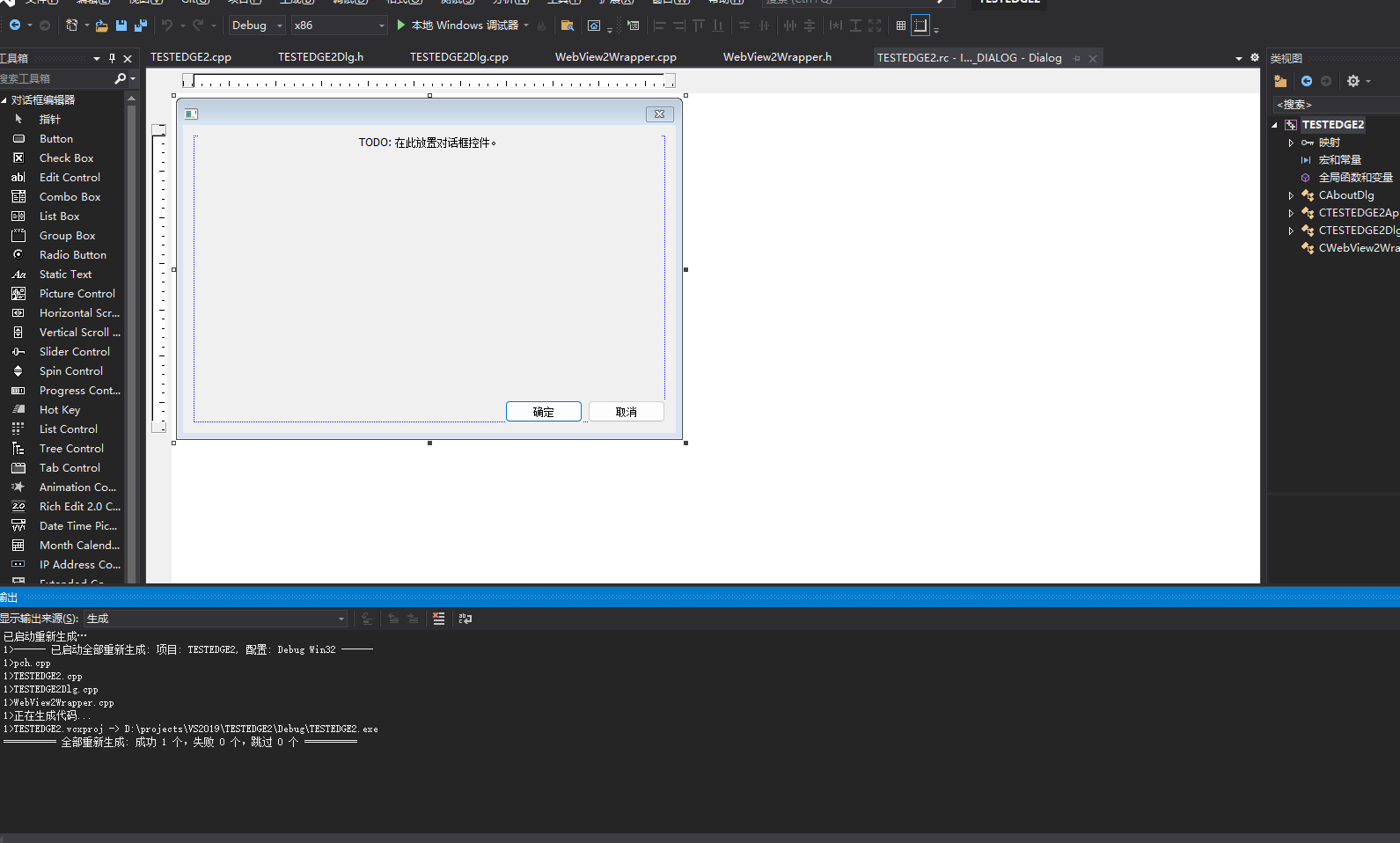The height and width of the screenshot is (843, 1400).
Task: Close the toolbox panel
Action: [x=128, y=59]
